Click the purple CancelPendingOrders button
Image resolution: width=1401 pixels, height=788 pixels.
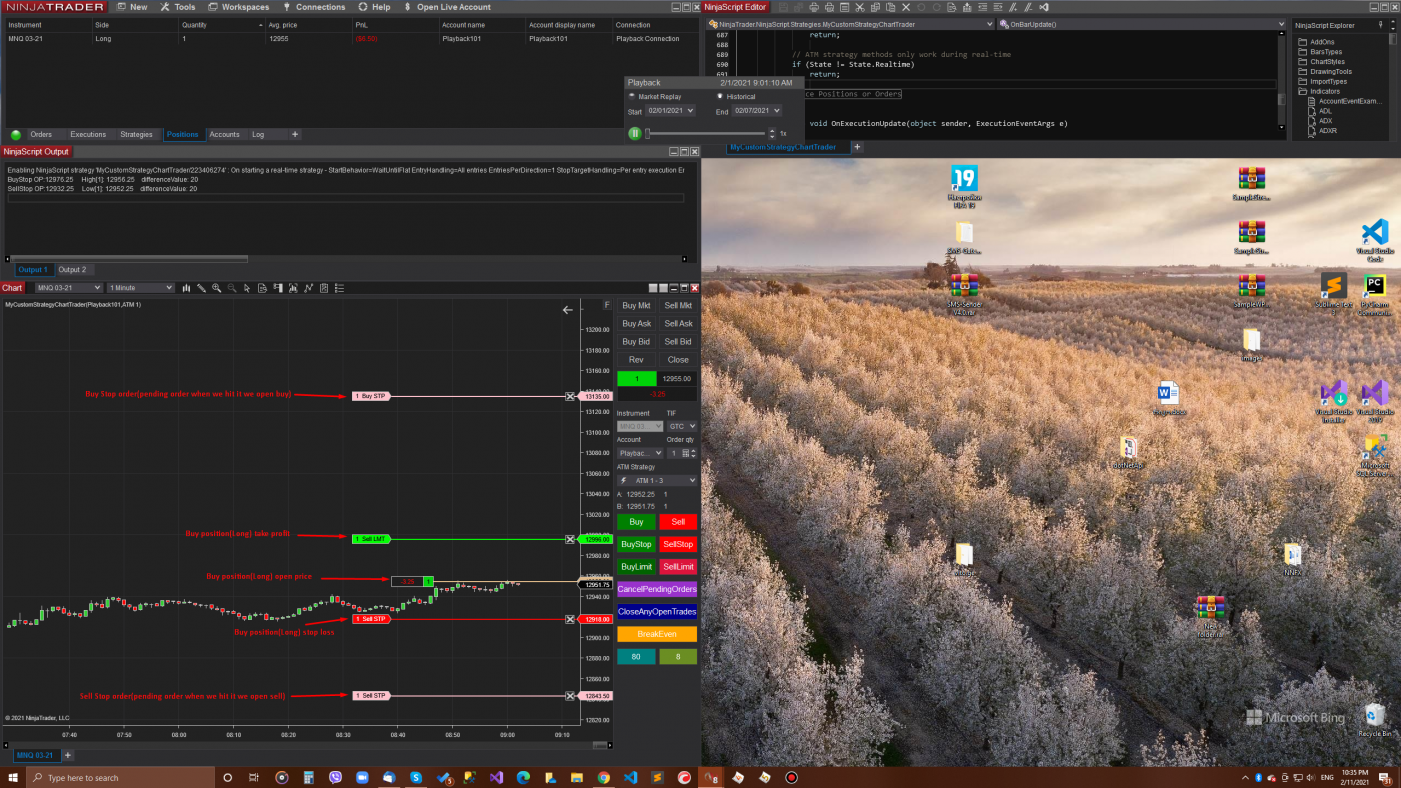click(x=657, y=589)
